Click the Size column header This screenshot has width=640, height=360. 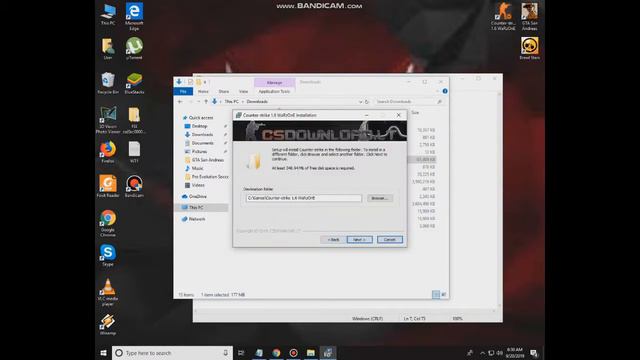pyautogui.click(x=416, y=113)
